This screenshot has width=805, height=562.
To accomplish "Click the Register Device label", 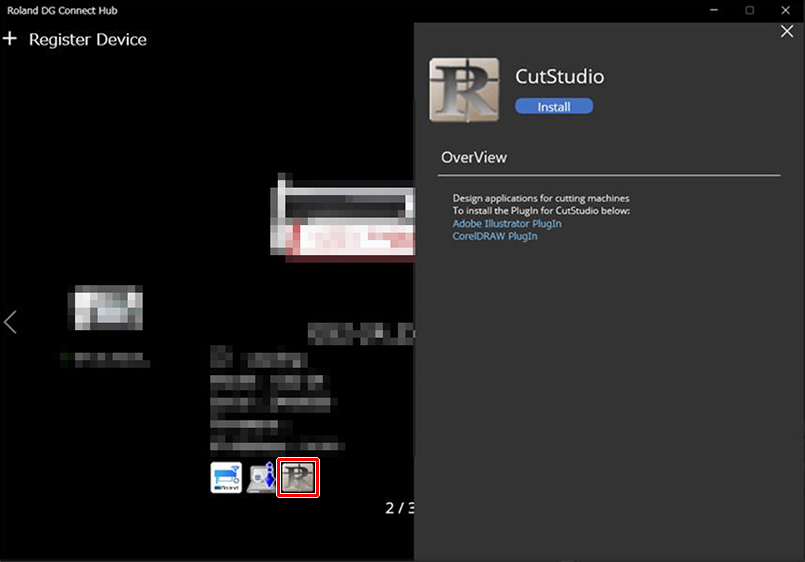I will 88,40.
